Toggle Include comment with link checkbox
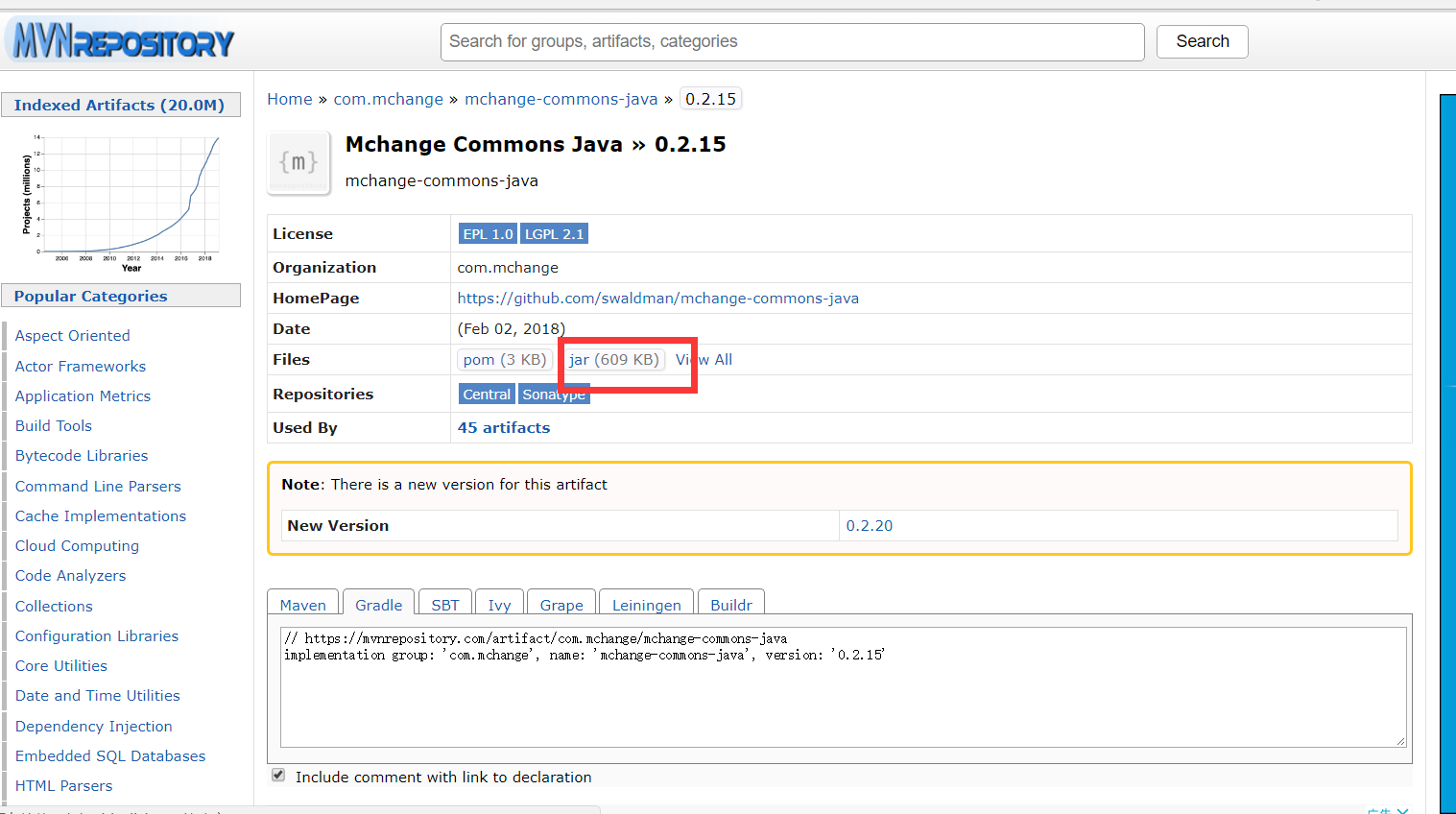 click(x=278, y=776)
